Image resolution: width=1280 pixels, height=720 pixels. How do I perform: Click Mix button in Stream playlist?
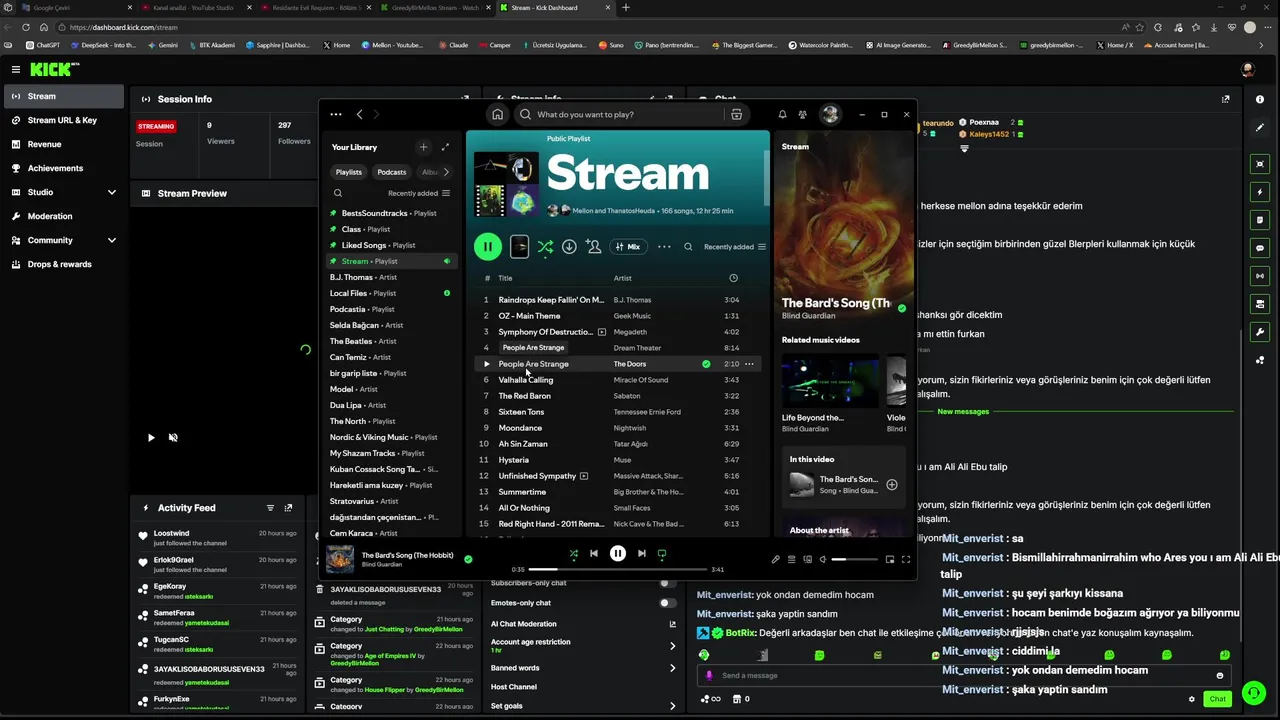628,246
